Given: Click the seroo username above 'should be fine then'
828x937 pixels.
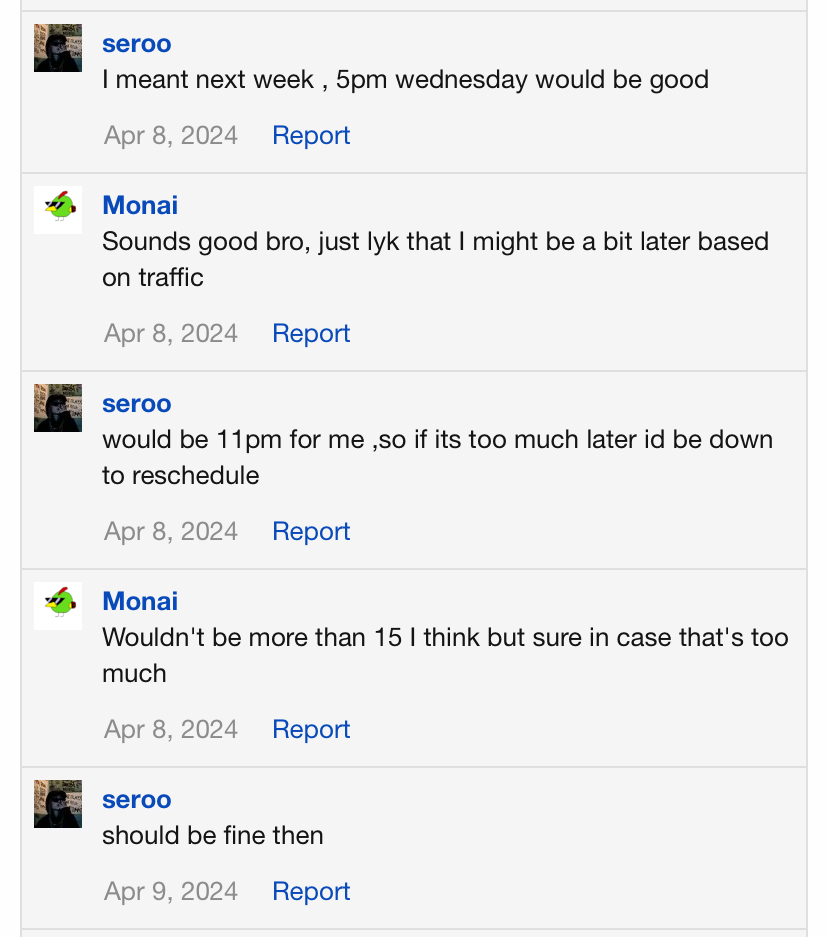Looking at the screenshot, I should (x=136, y=800).
